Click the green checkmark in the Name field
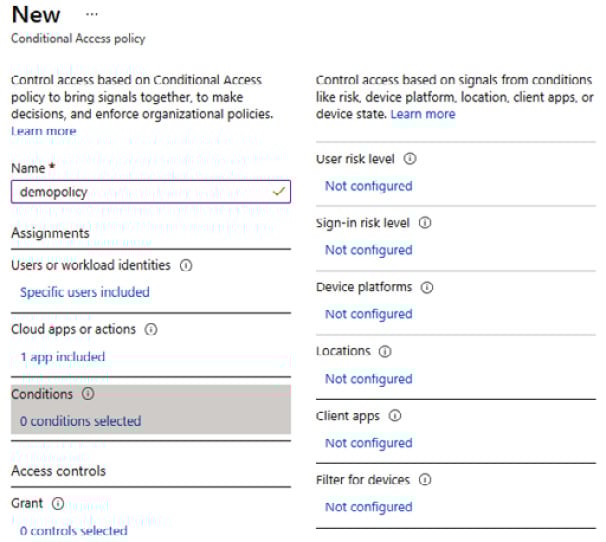 pos(279,191)
